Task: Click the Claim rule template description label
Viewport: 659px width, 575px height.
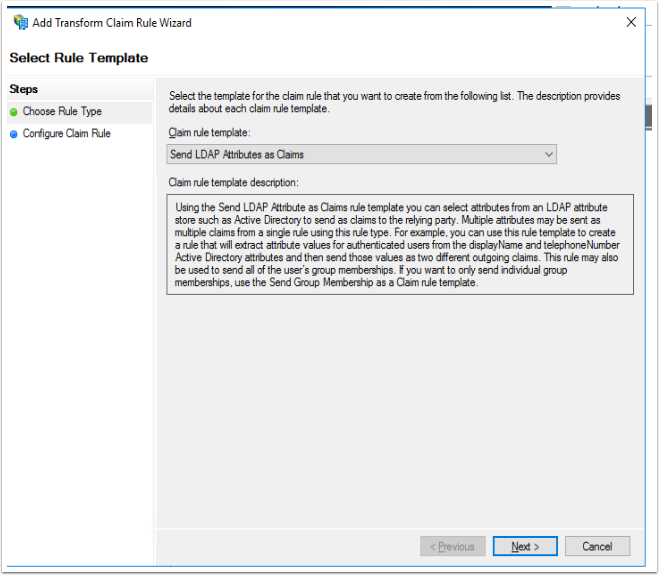Action: coord(233,182)
